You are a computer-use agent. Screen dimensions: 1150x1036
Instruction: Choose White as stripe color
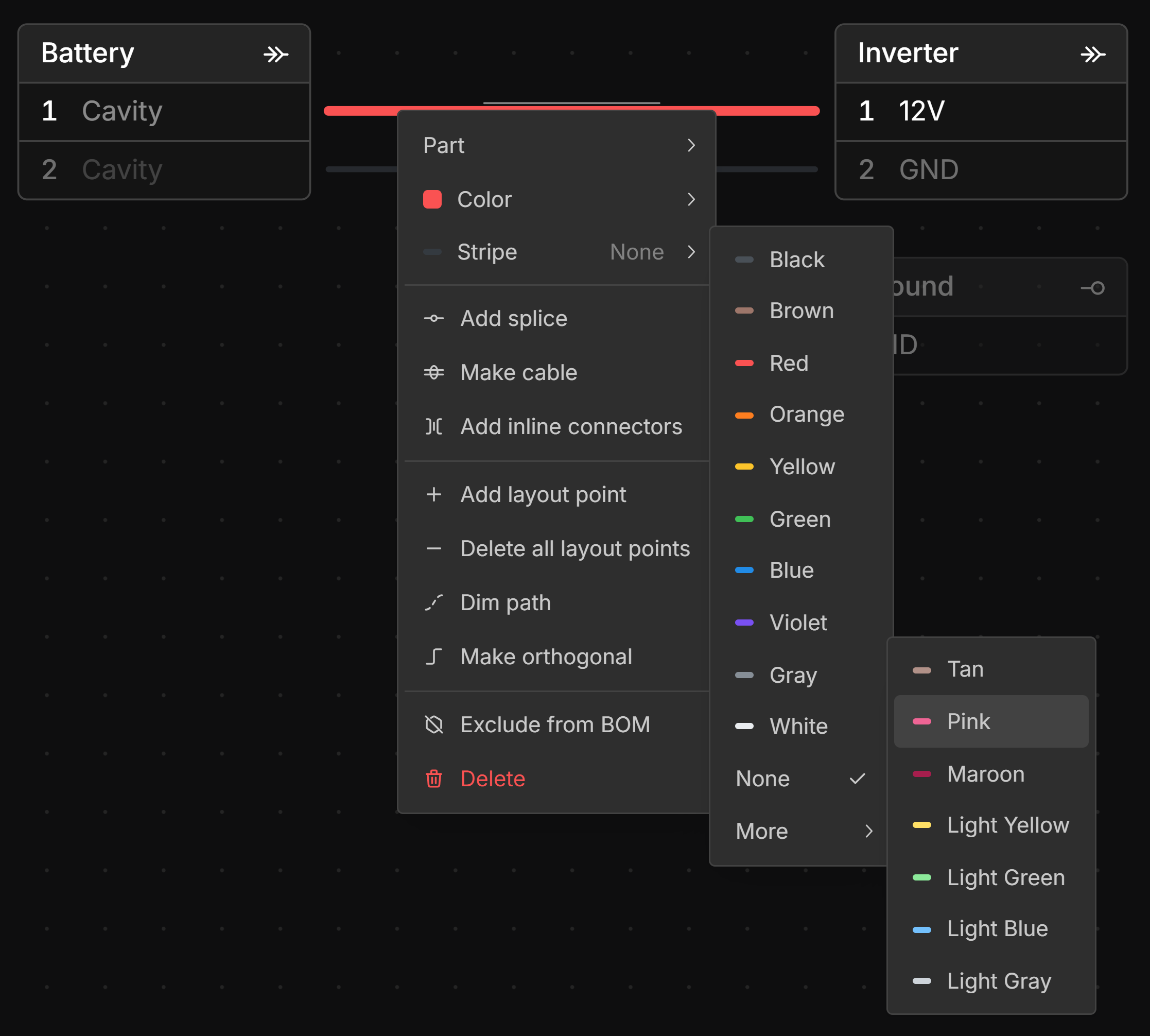(798, 726)
